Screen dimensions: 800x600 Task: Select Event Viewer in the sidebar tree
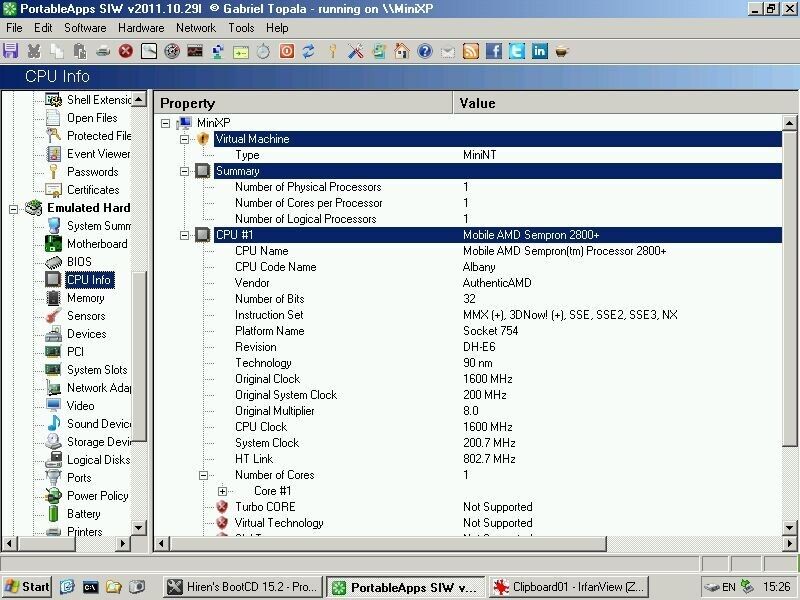(98, 154)
